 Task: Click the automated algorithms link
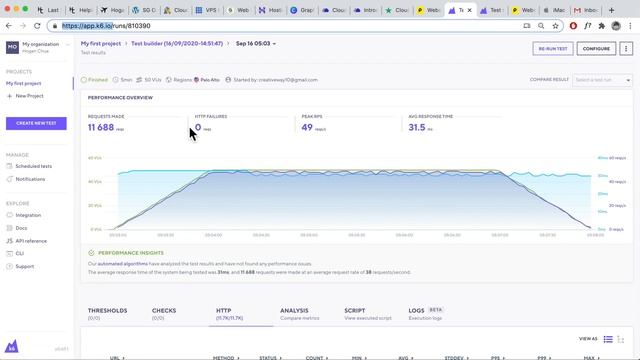click(122, 264)
